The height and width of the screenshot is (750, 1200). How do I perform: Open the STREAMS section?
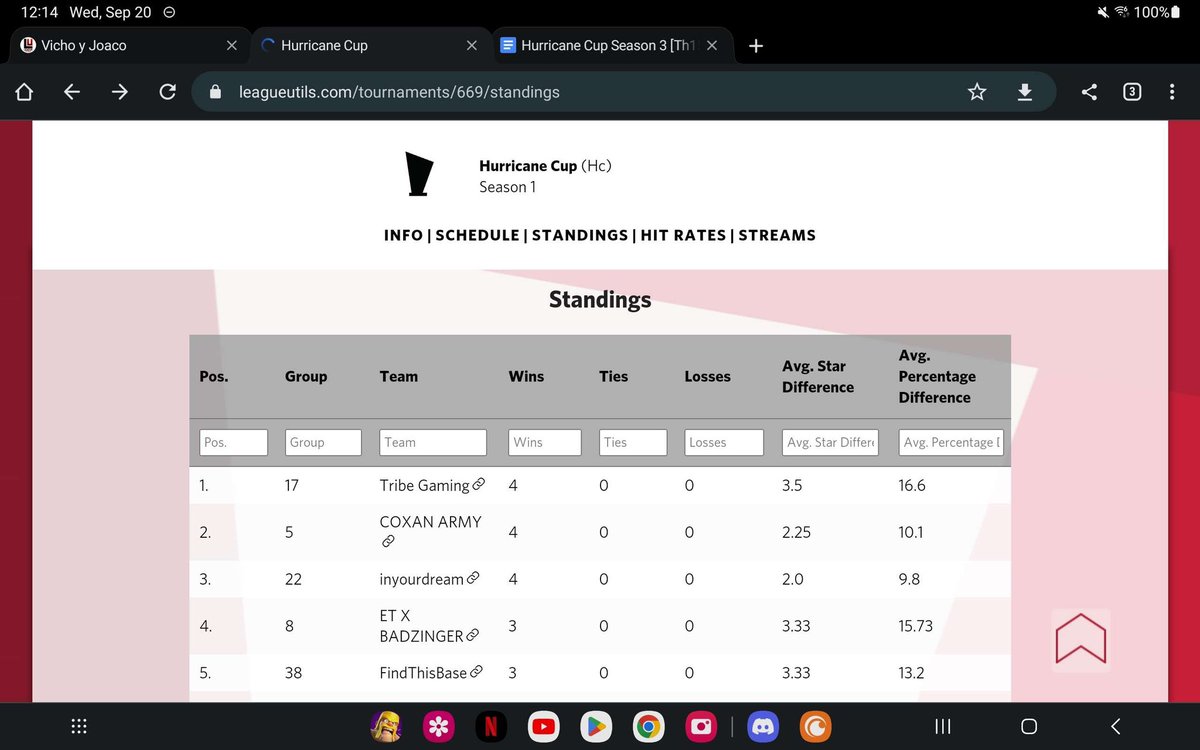(x=777, y=235)
